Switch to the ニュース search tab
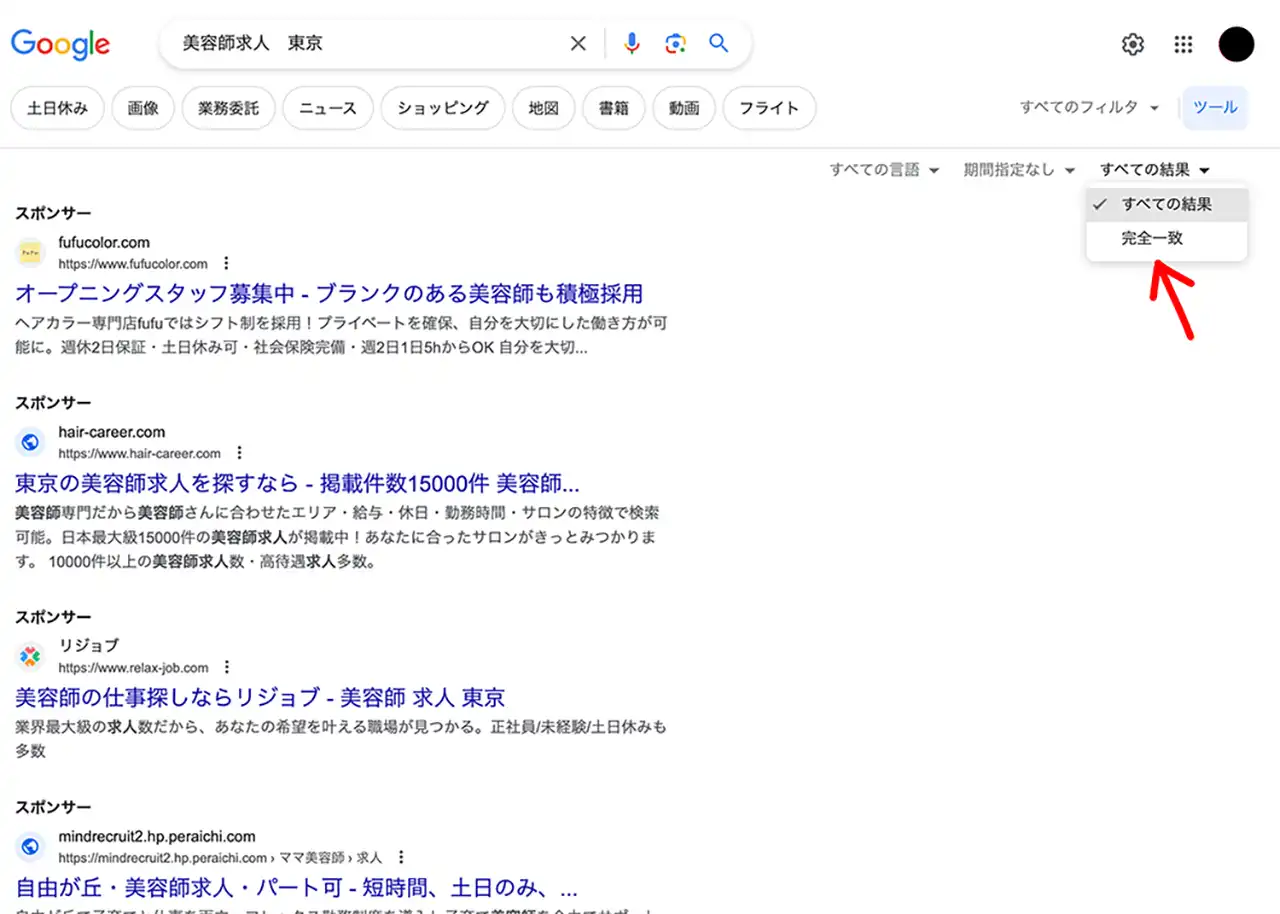Screen dimensions: 1280x914 pyautogui.click(x=328, y=108)
